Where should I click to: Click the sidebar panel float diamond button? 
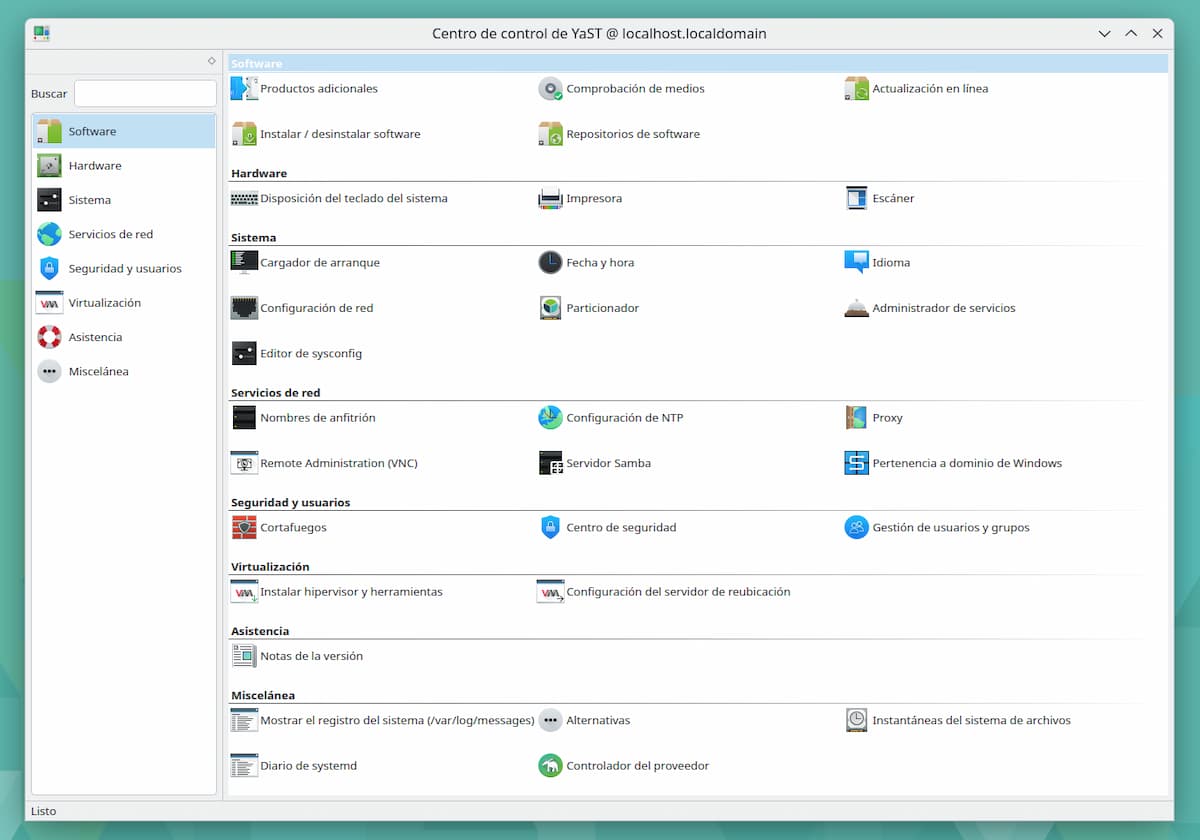(x=211, y=61)
